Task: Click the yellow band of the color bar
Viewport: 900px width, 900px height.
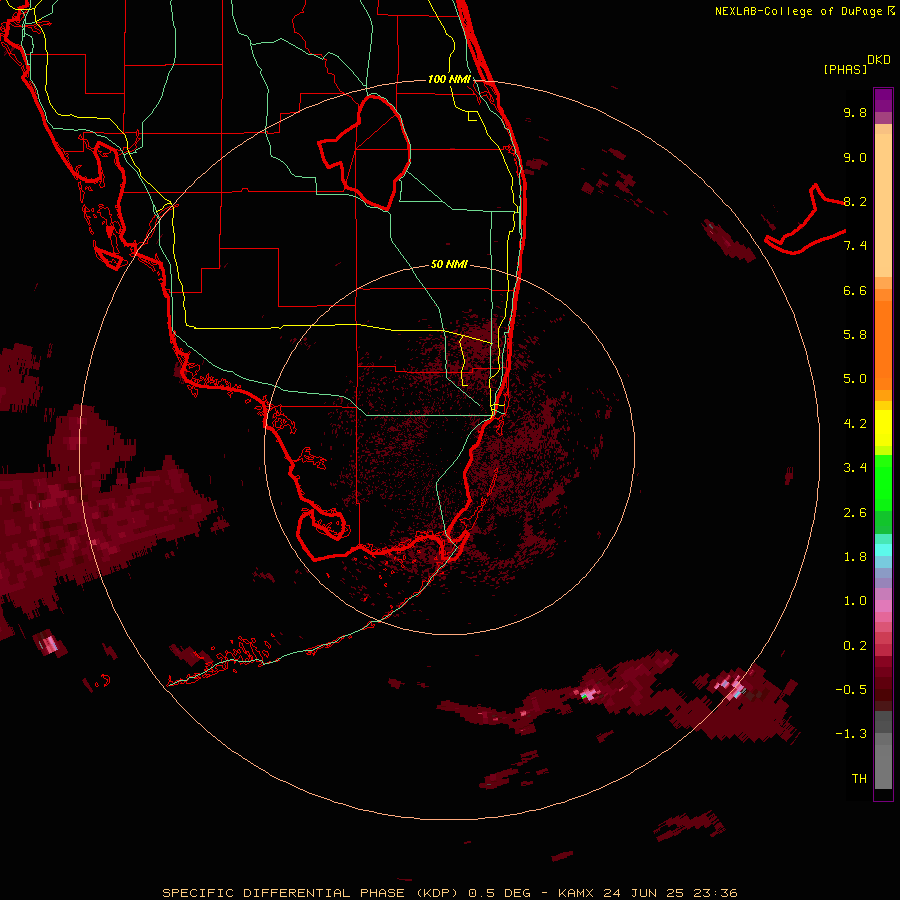Action: click(x=883, y=428)
